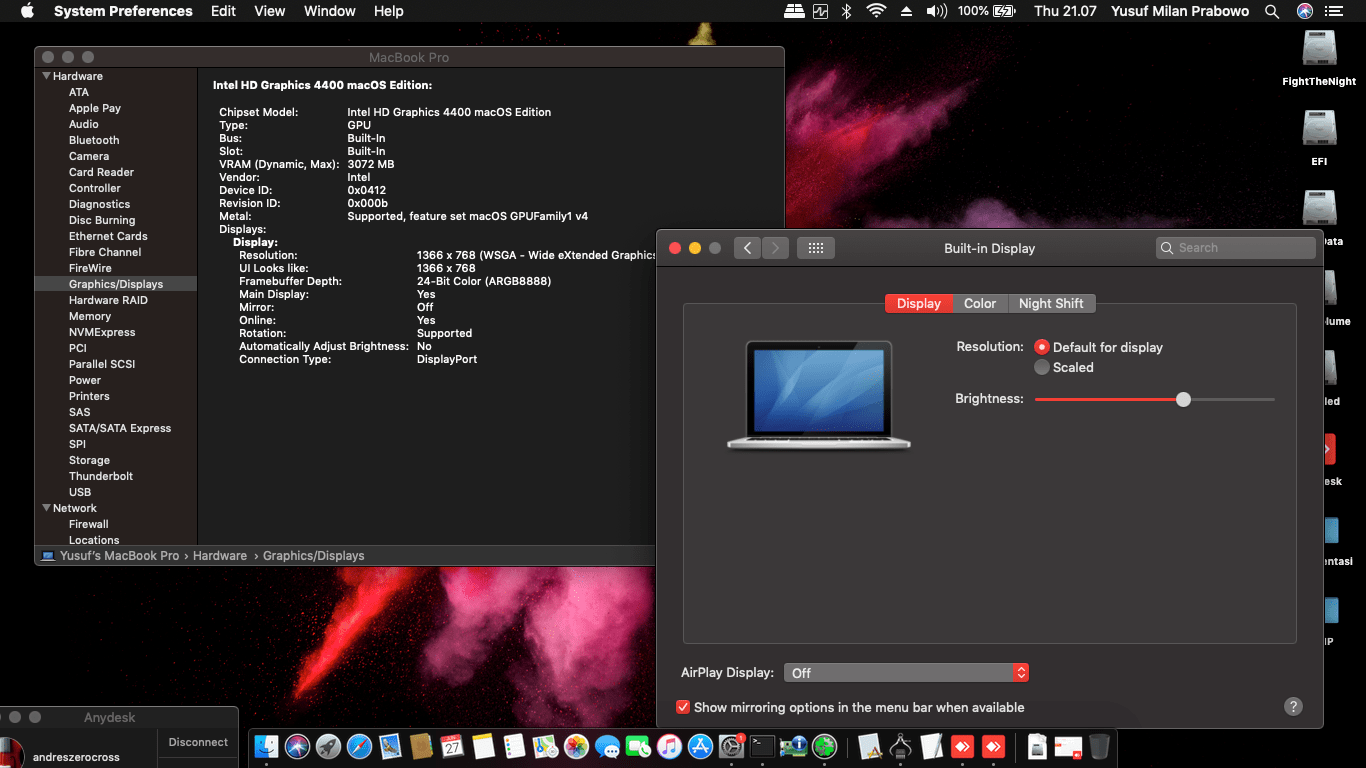
Task: Open Notification Center list icon
Action: click(1333, 11)
